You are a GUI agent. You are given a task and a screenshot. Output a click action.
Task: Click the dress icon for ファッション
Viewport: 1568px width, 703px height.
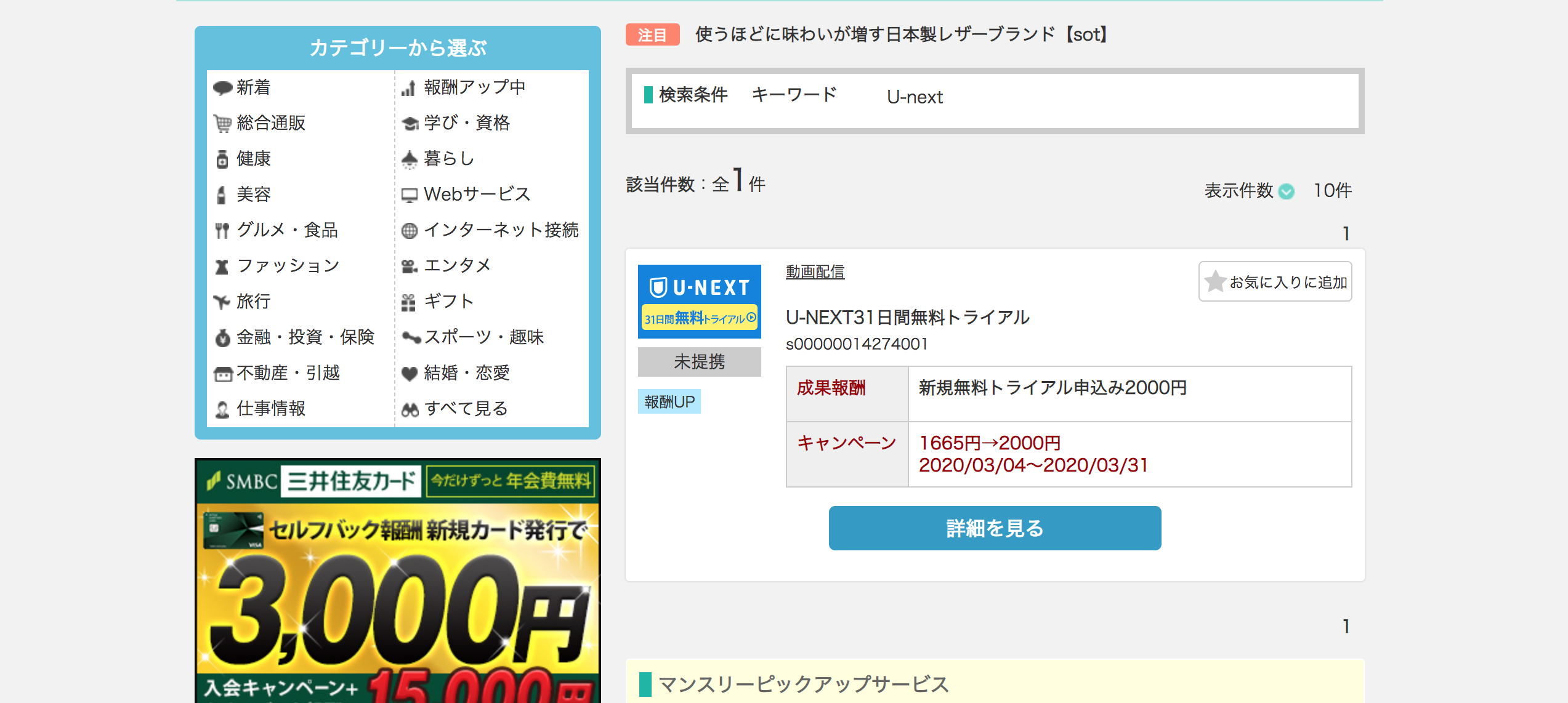pyautogui.click(x=222, y=267)
